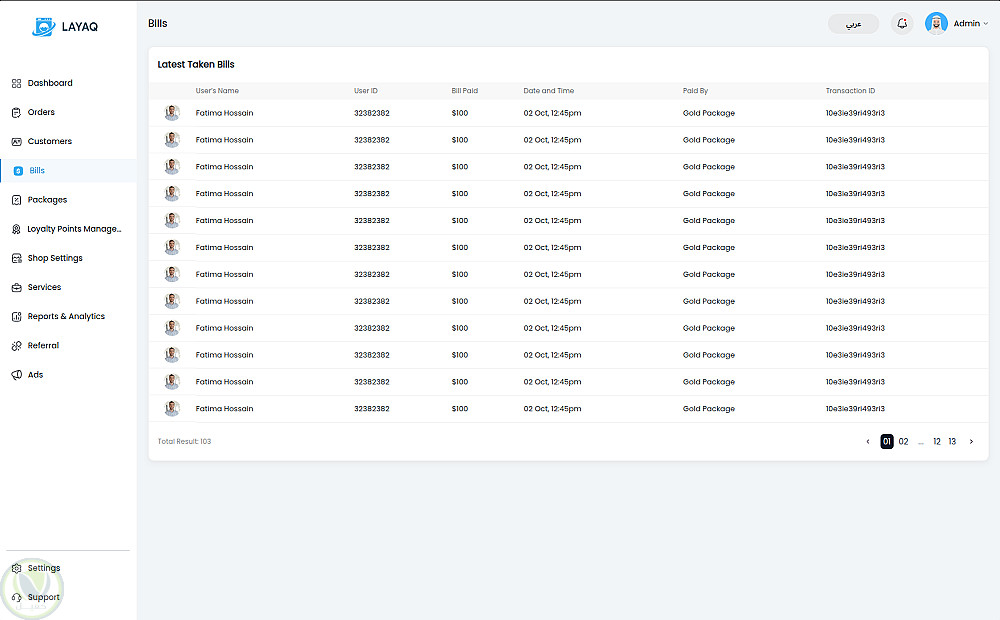Click the Support headset icon

(17, 598)
